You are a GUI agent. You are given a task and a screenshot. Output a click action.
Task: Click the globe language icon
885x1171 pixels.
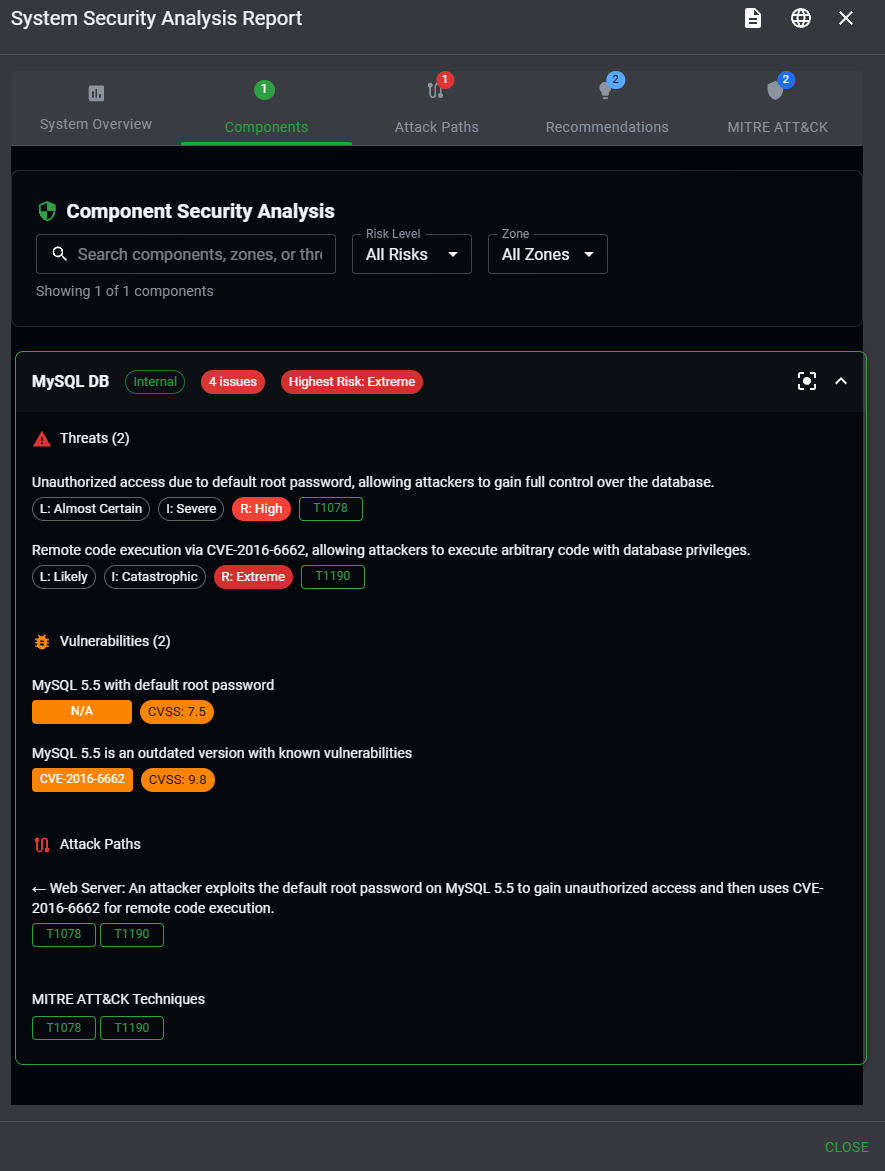point(801,18)
